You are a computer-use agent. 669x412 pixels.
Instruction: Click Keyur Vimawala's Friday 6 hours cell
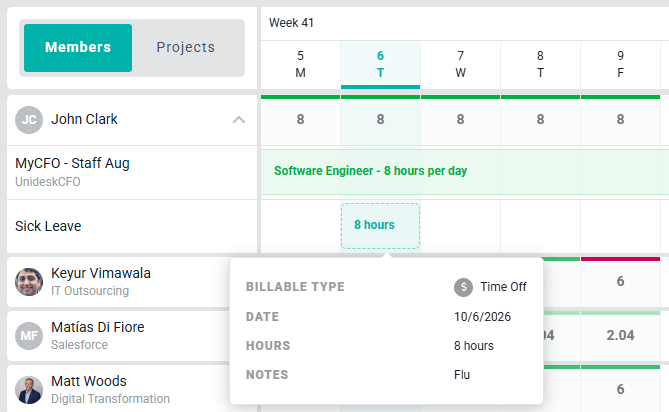[620, 281]
